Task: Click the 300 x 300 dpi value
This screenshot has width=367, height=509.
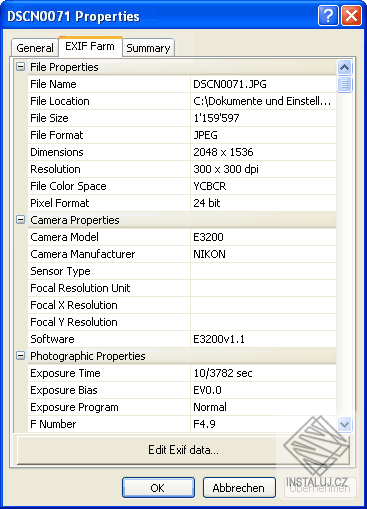Action: tap(226, 169)
